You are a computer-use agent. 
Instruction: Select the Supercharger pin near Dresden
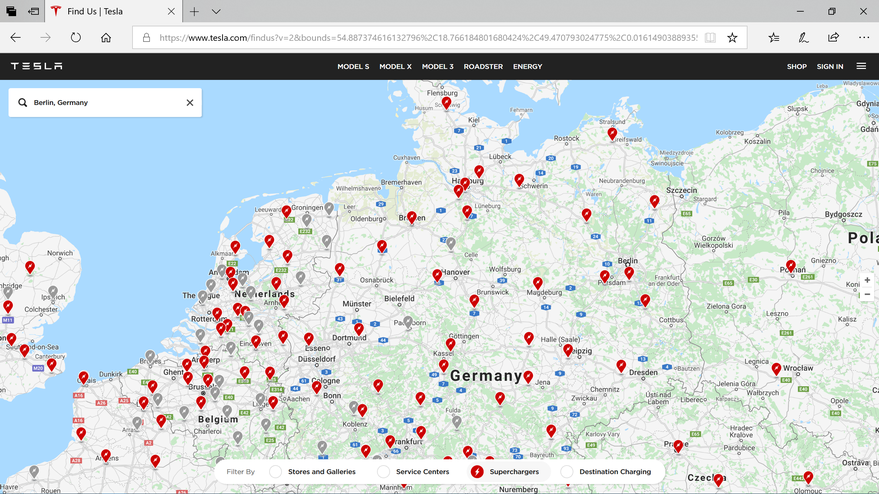click(x=621, y=366)
